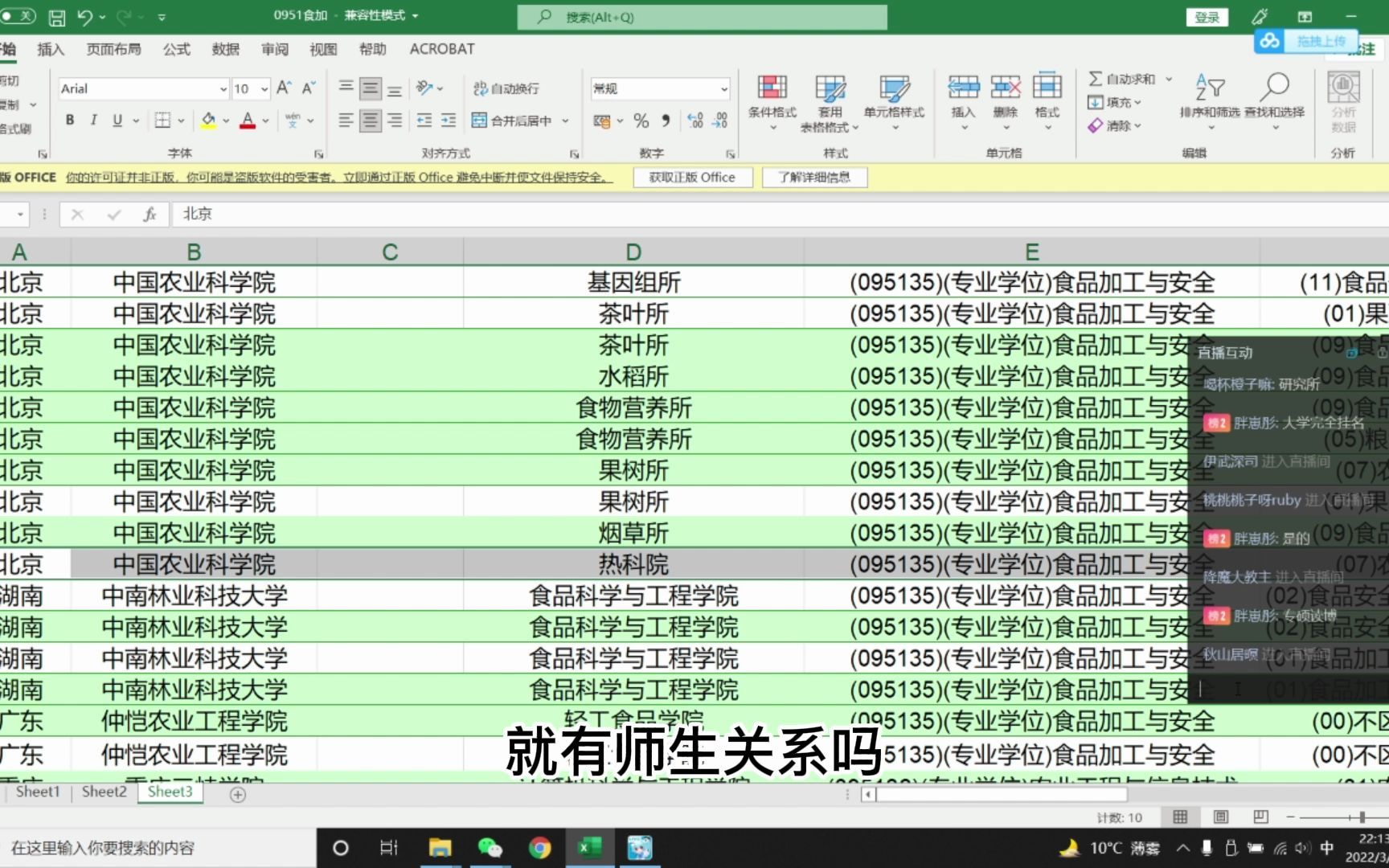Expand the font color dropdown arrow

coord(265,121)
